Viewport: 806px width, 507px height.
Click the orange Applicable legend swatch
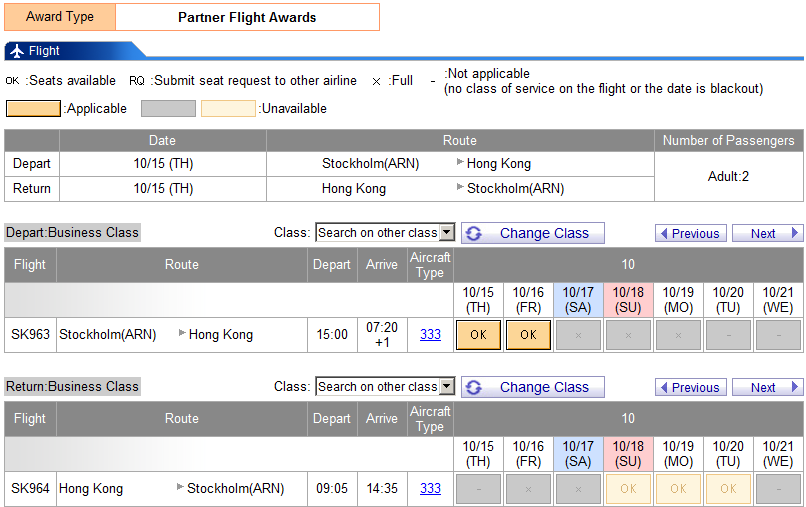coord(32,108)
